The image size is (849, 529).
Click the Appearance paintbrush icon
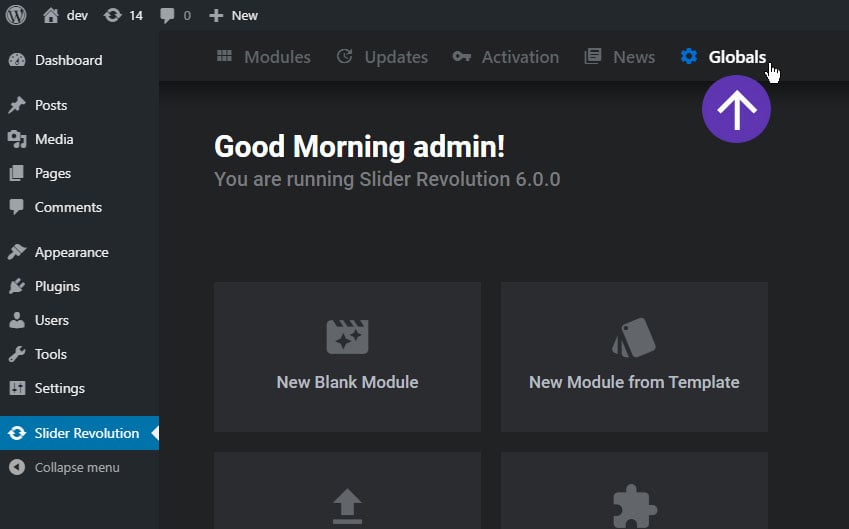(x=17, y=252)
